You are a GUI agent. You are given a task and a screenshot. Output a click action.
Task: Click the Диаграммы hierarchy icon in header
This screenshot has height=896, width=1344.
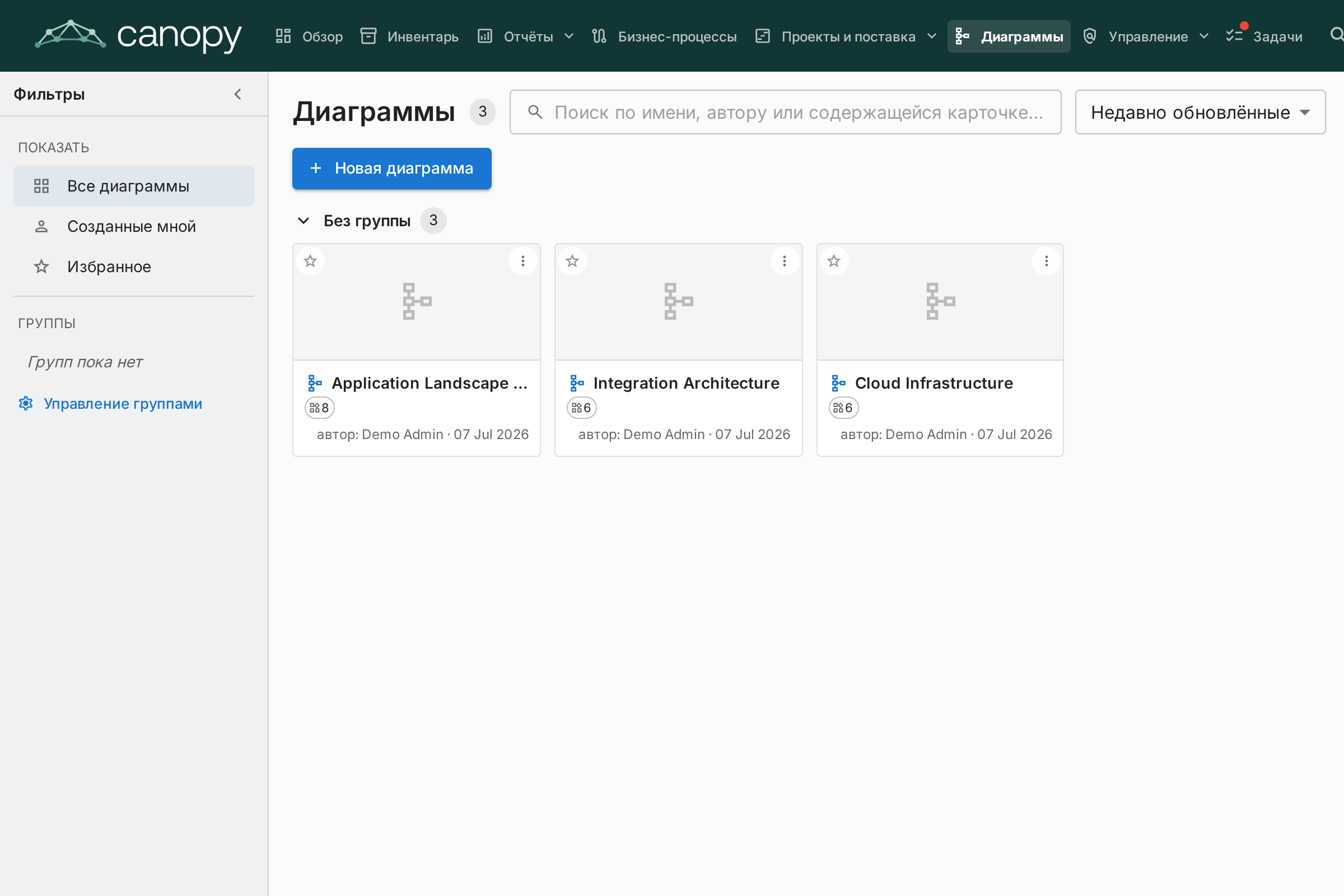click(x=962, y=36)
